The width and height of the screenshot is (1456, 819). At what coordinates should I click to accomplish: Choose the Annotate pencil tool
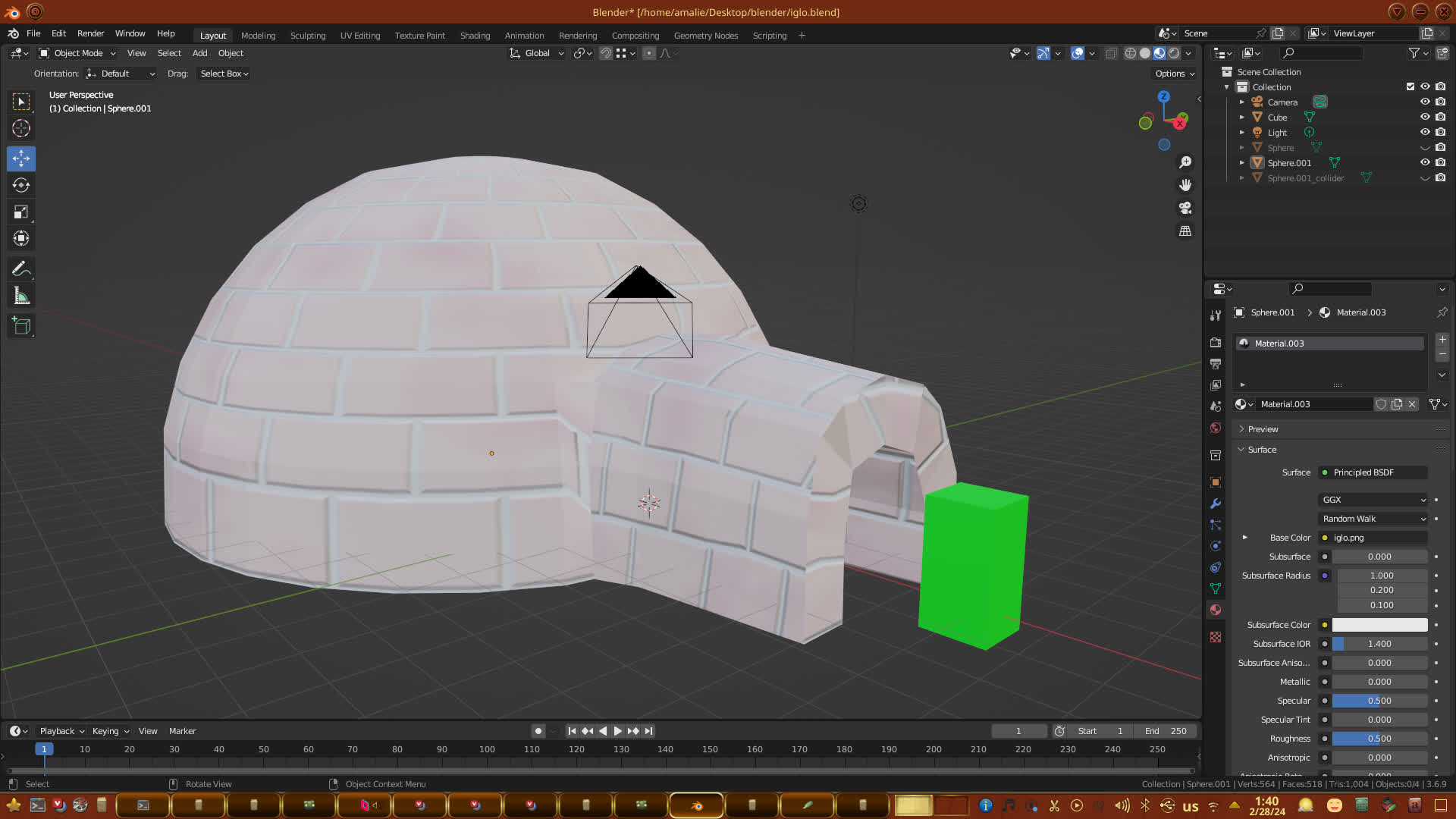21,269
